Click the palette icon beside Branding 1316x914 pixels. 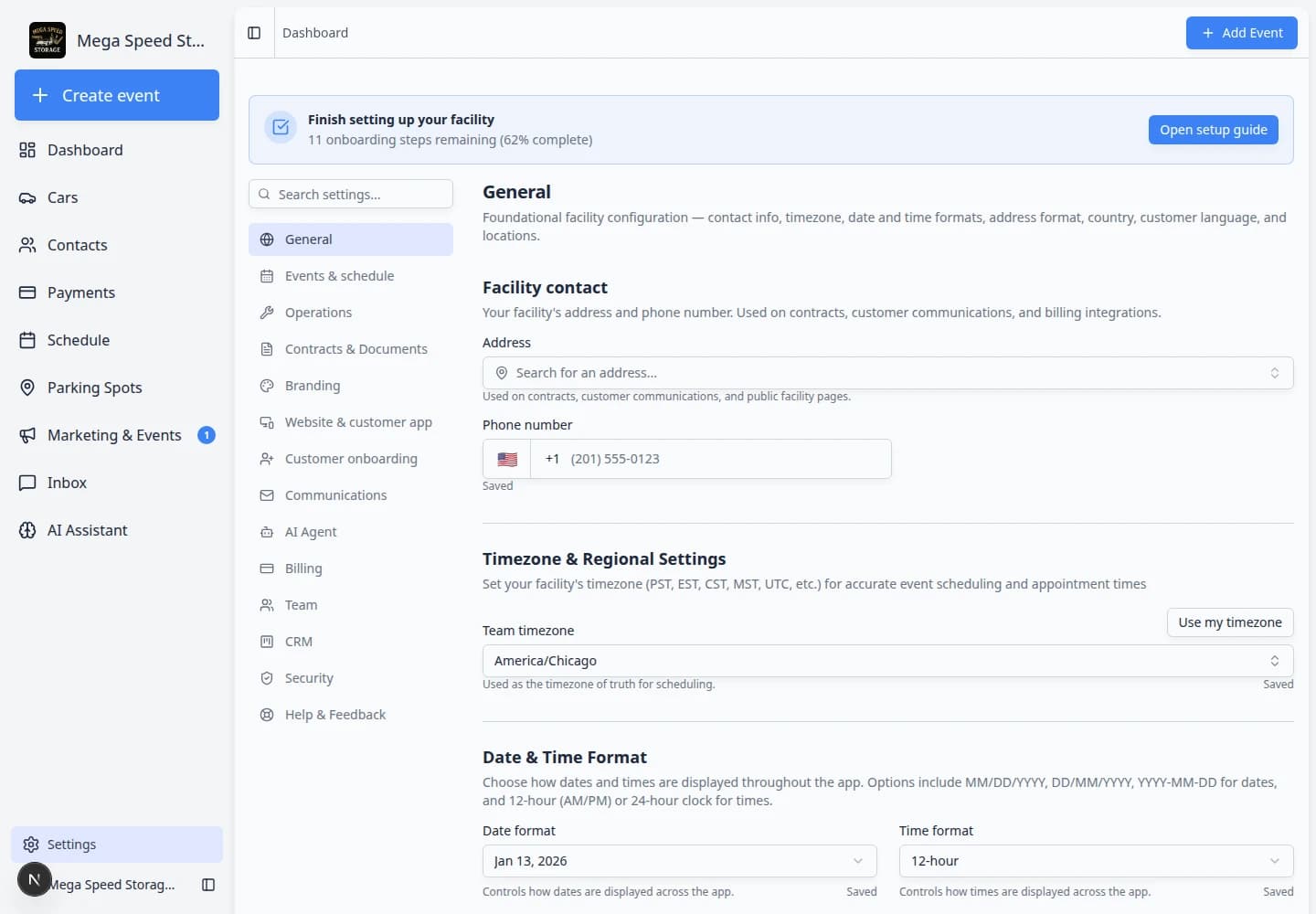267,386
